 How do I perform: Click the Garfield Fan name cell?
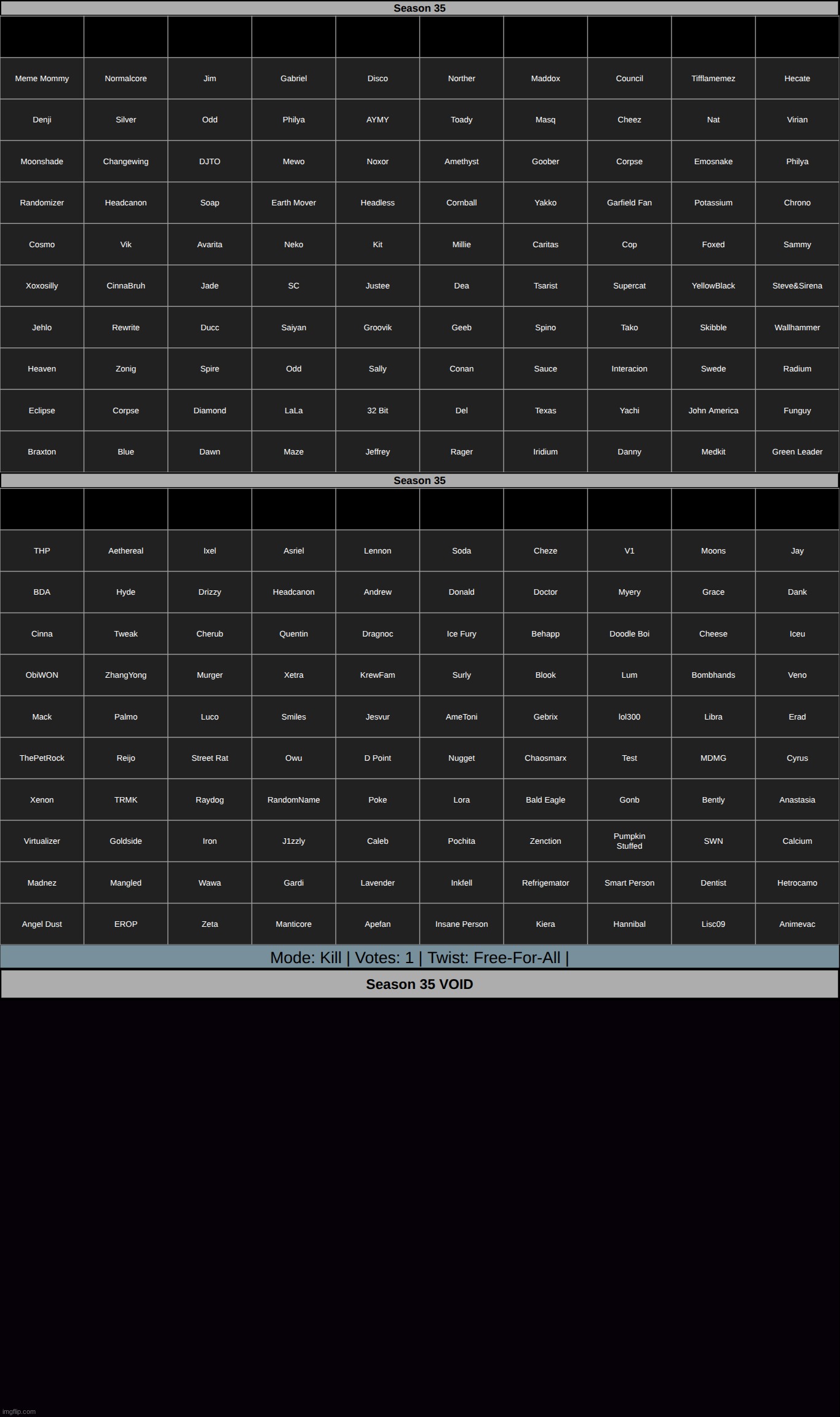coord(629,203)
